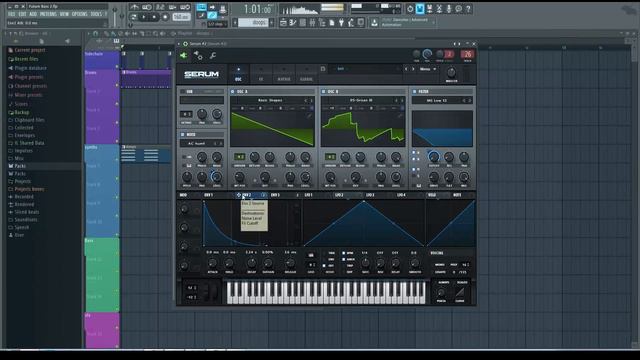The width and height of the screenshot is (640, 360).
Task: Open the channel rack toolbar icon
Action: (303, 23)
